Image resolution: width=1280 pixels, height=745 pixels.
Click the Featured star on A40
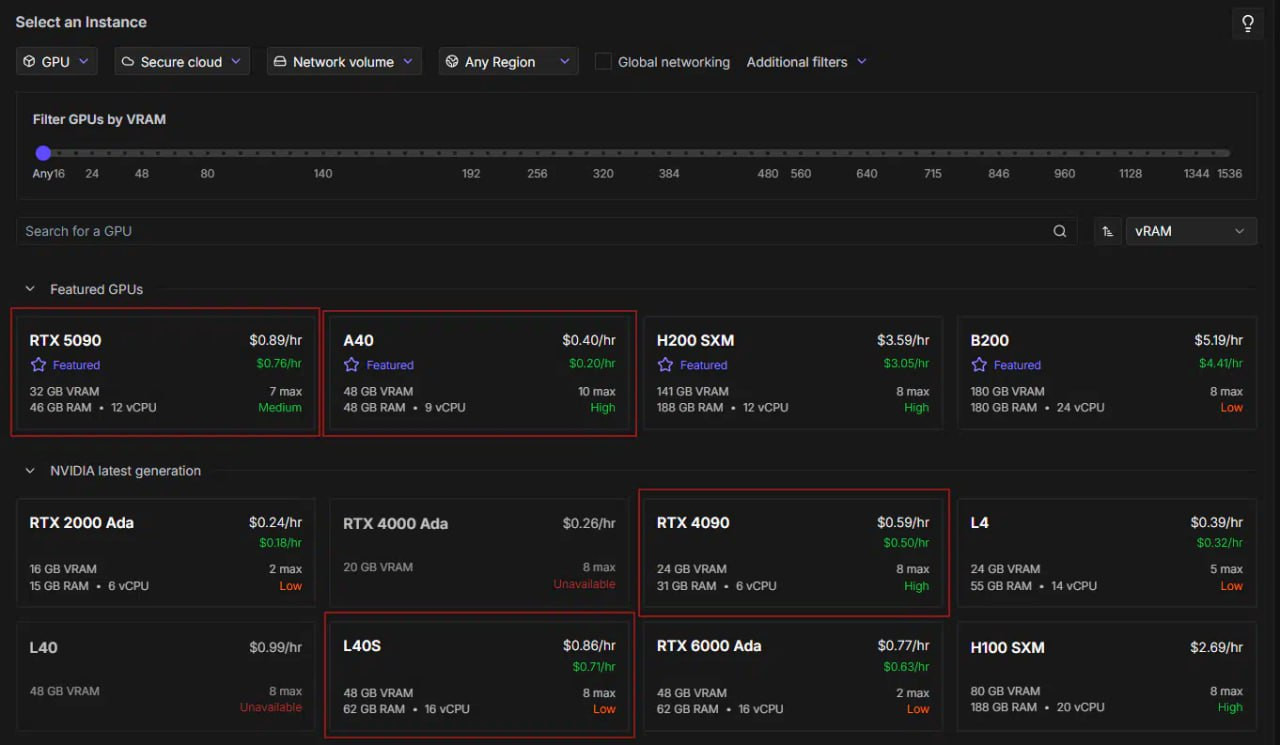point(352,365)
